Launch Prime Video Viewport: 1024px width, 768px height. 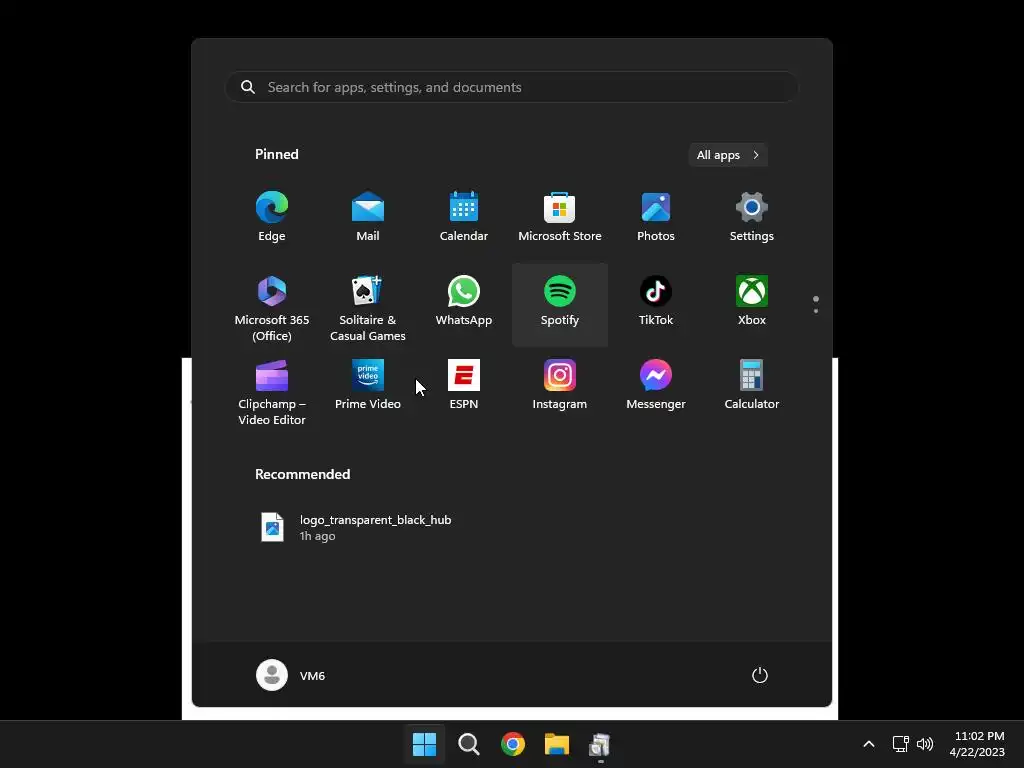click(x=368, y=389)
